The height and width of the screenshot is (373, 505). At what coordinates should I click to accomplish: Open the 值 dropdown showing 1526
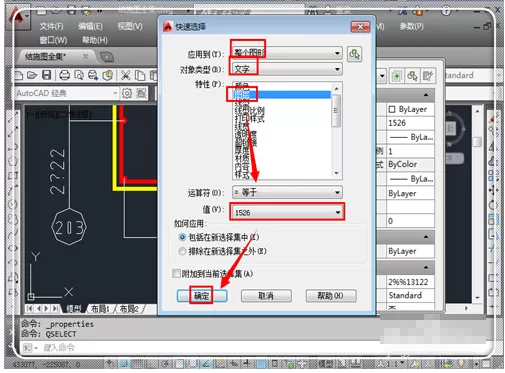coord(287,212)
